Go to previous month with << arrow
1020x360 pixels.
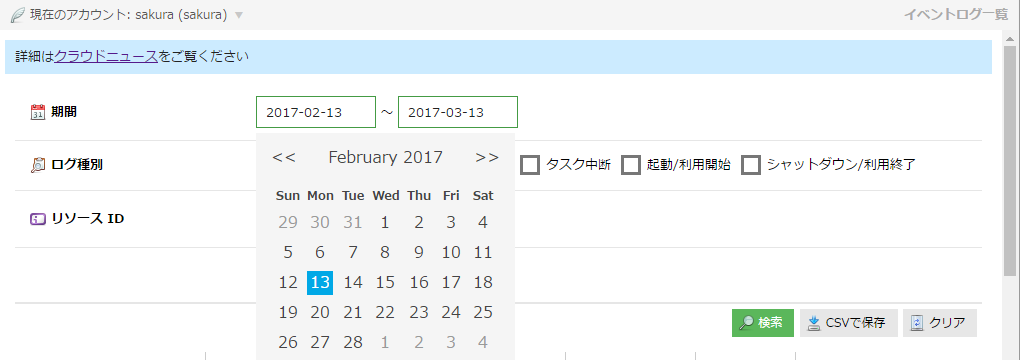click(x=284, y=158)
